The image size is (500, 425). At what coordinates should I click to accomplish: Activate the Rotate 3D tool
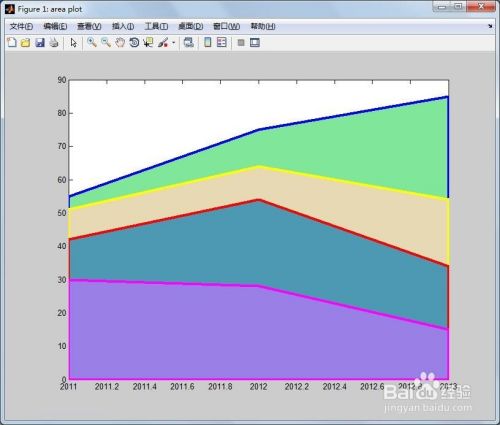(x=134, y=42)
